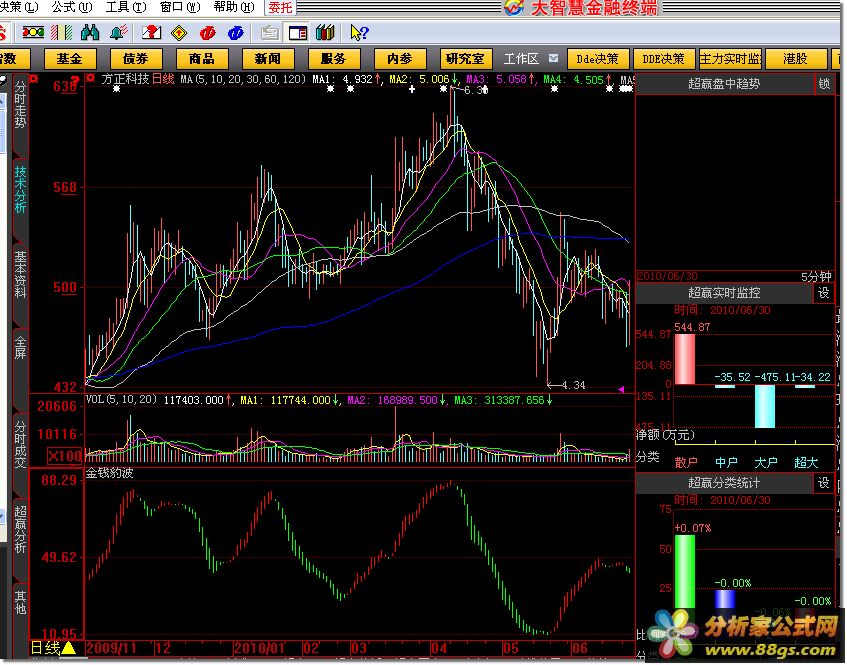Select the 中户 category label
Image resolution: width=847 pixels, height=665 pixels.
726,463
